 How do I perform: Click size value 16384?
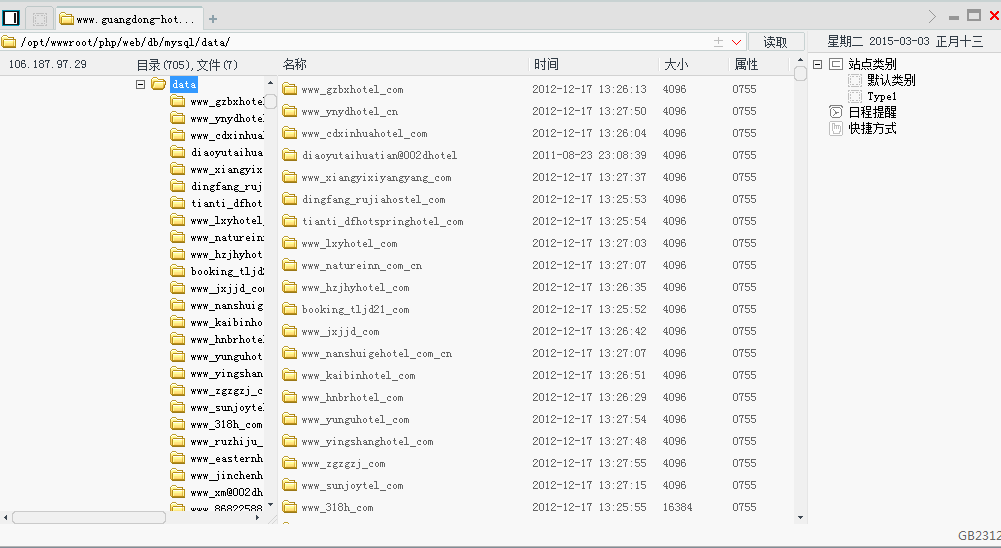677,507
